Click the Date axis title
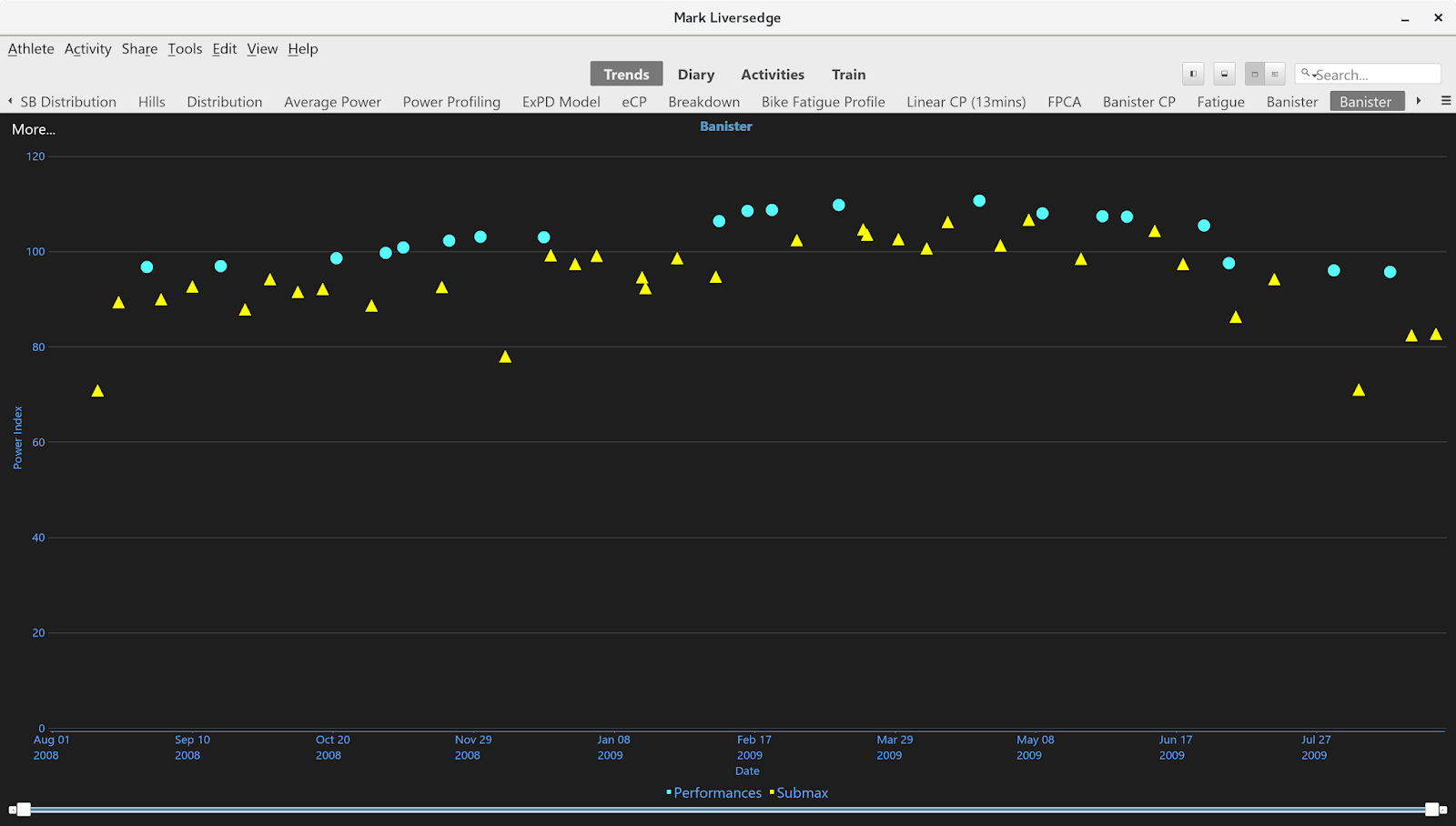Viewport: 1456px width, 826px height. pyautogui.click(x=747, y=771)
